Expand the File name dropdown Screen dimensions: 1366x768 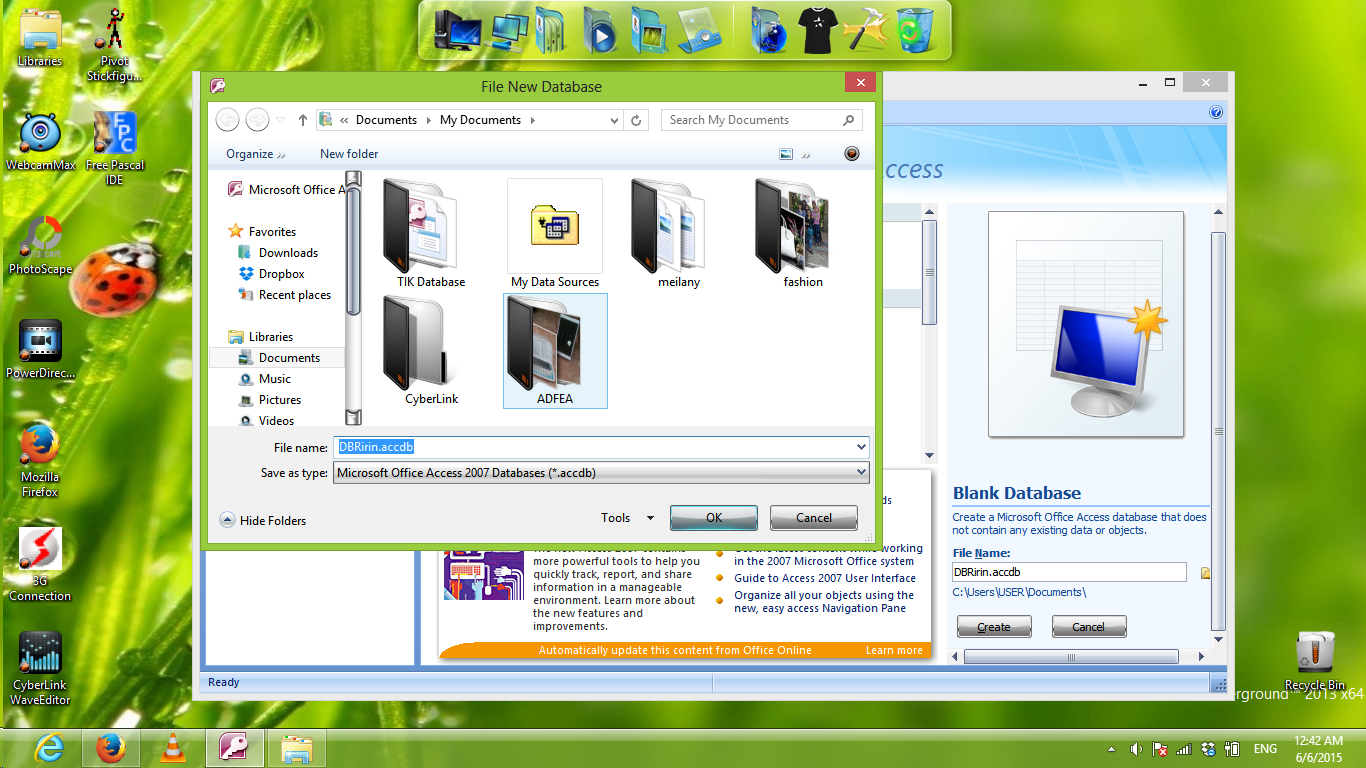(861, 447)
